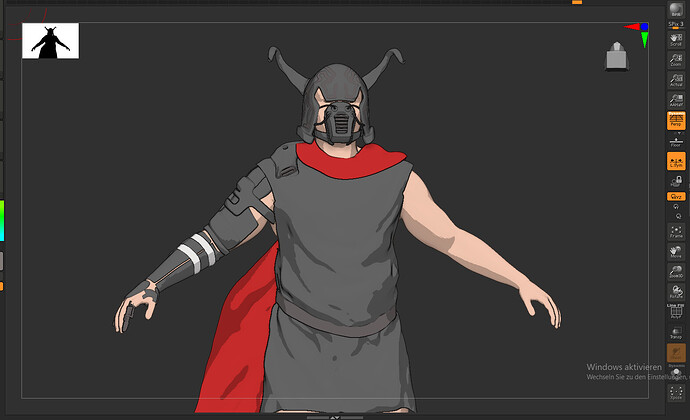690x420 pixels.
Task: Toggle L.Sym local symmetry
Action: click(x=676, y=162)
